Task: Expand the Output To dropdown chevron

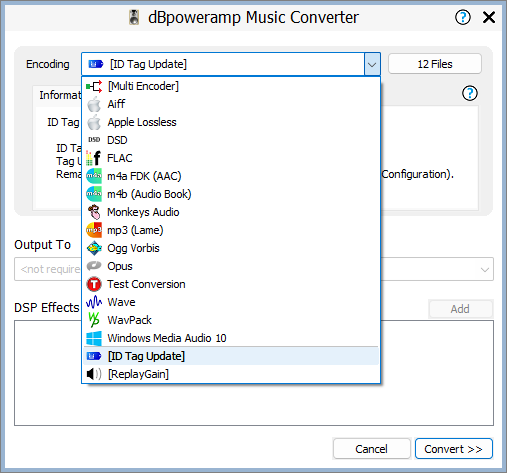Action: tap(485, 269)
